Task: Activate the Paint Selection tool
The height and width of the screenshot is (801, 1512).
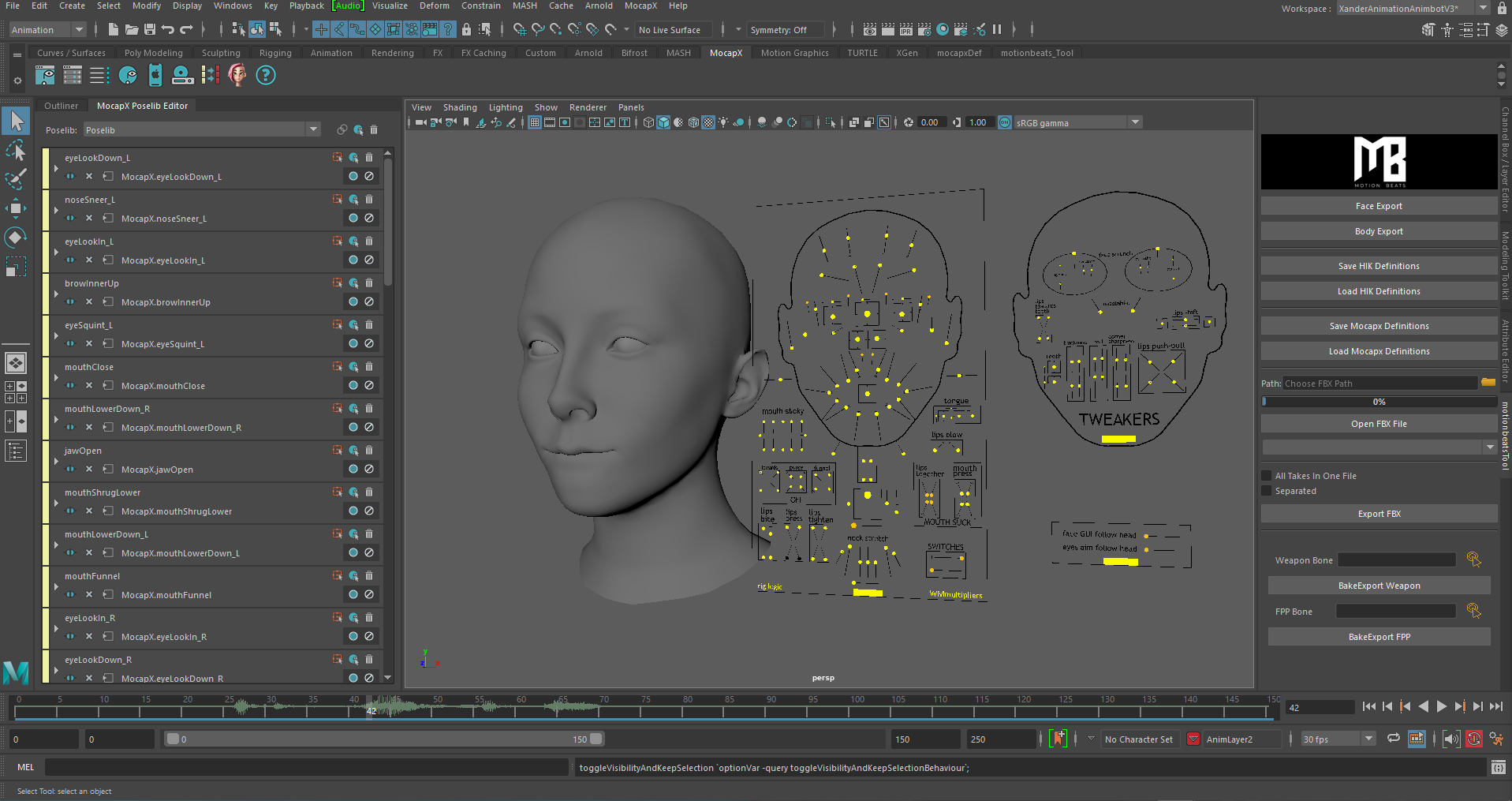Action: [16, 179]
